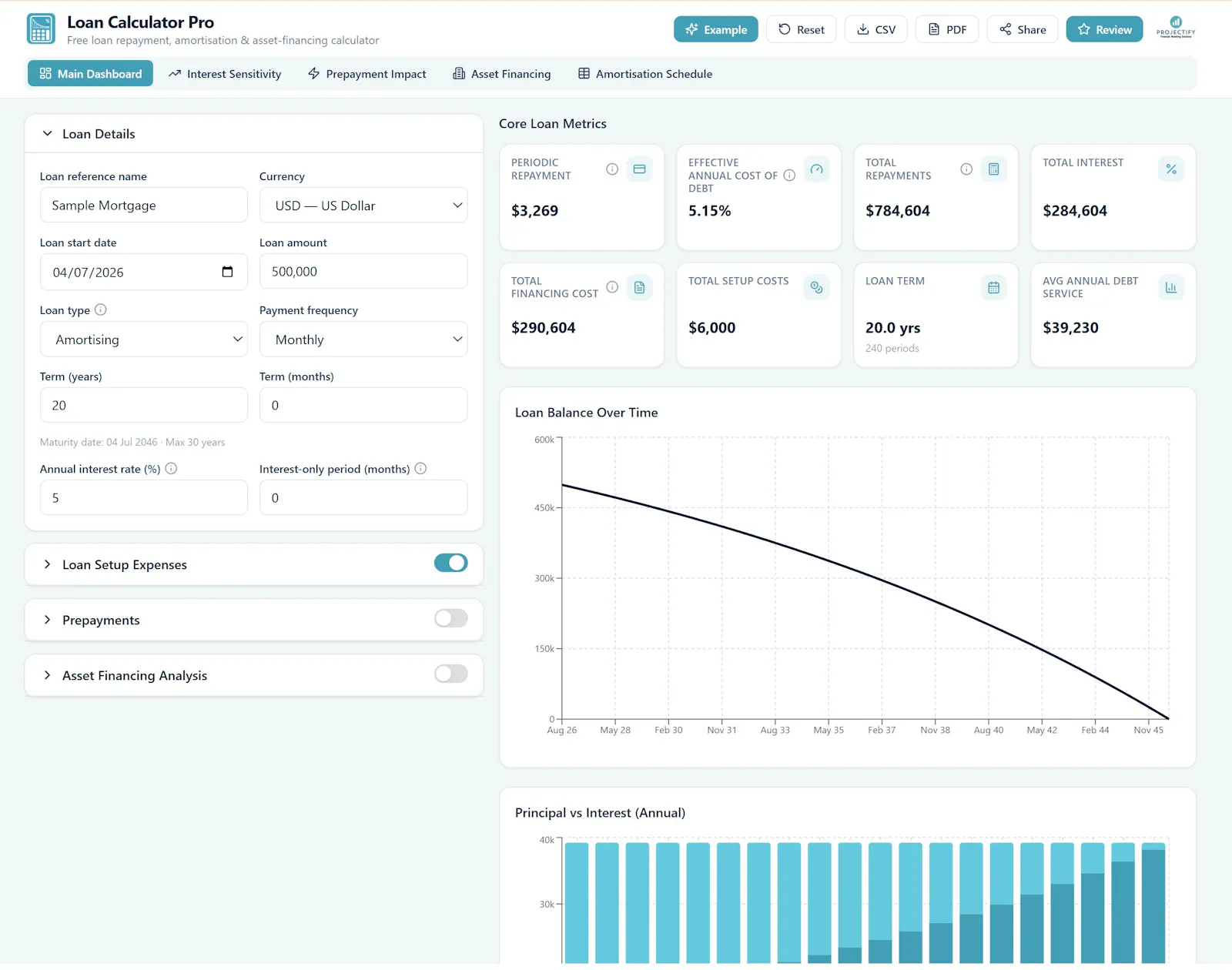Click the Total Interest percent icon
Screen dimensions: 1232x970
point(1170,169)
